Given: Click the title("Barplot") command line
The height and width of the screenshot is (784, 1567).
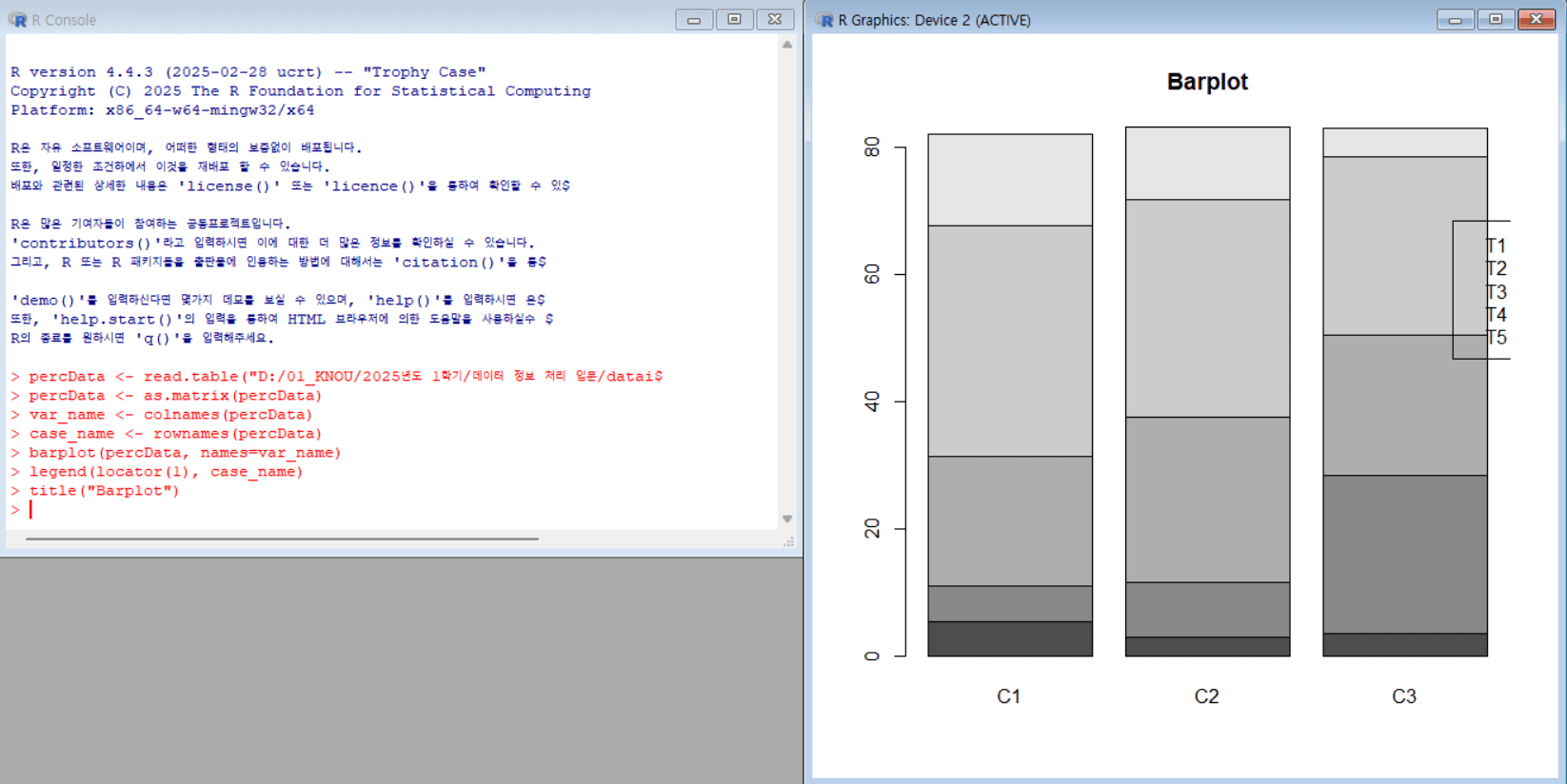Looking at the screenshot, I should pyautogui.click(x=104, y=491).
